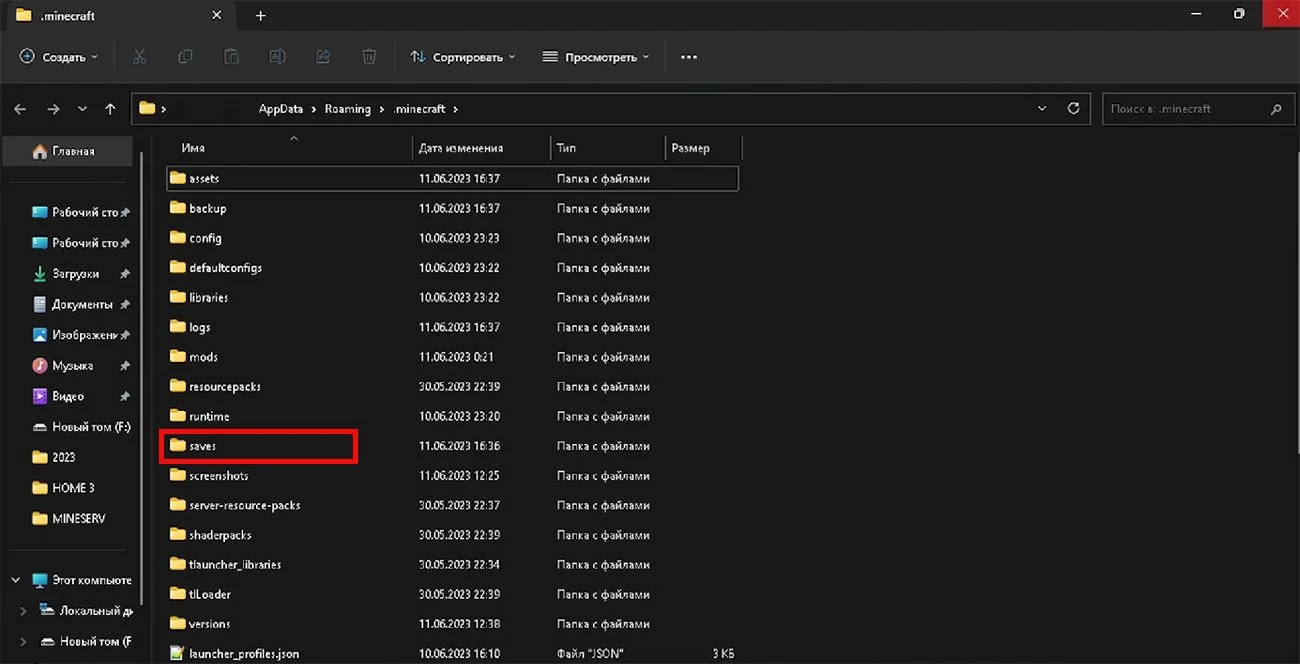Sort by Дата изменения column header
This screenshot has height=664, width=1300.
(460, 148)
